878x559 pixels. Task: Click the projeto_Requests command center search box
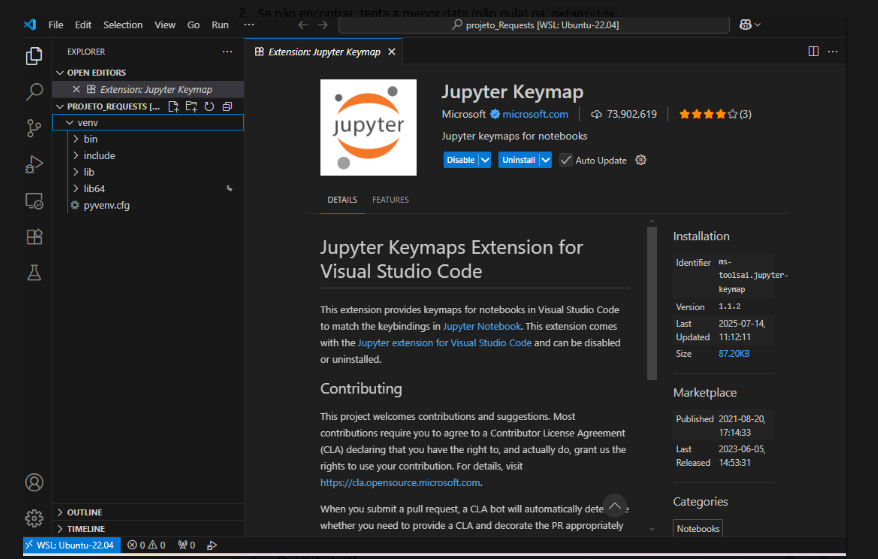534,25
